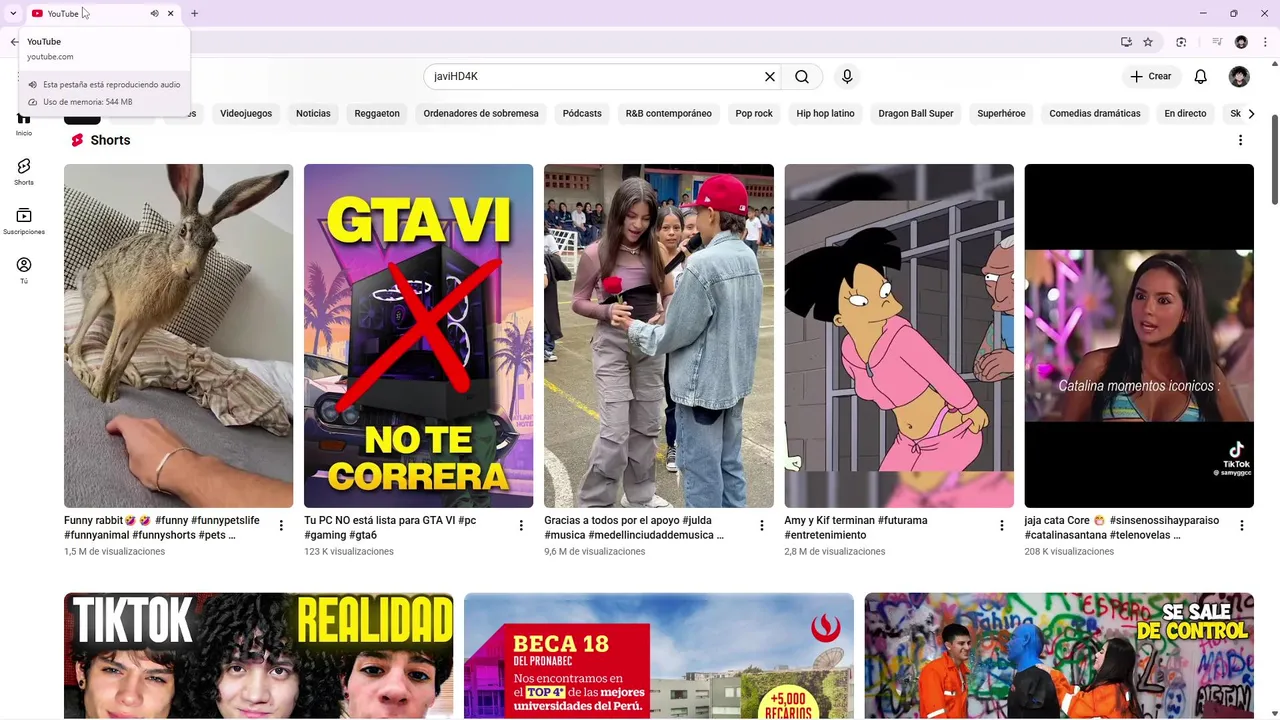This screenshot has width=1280, height=720.
Task: Click the title 'Funny rabbit' short link
Action: coord(162,527)
